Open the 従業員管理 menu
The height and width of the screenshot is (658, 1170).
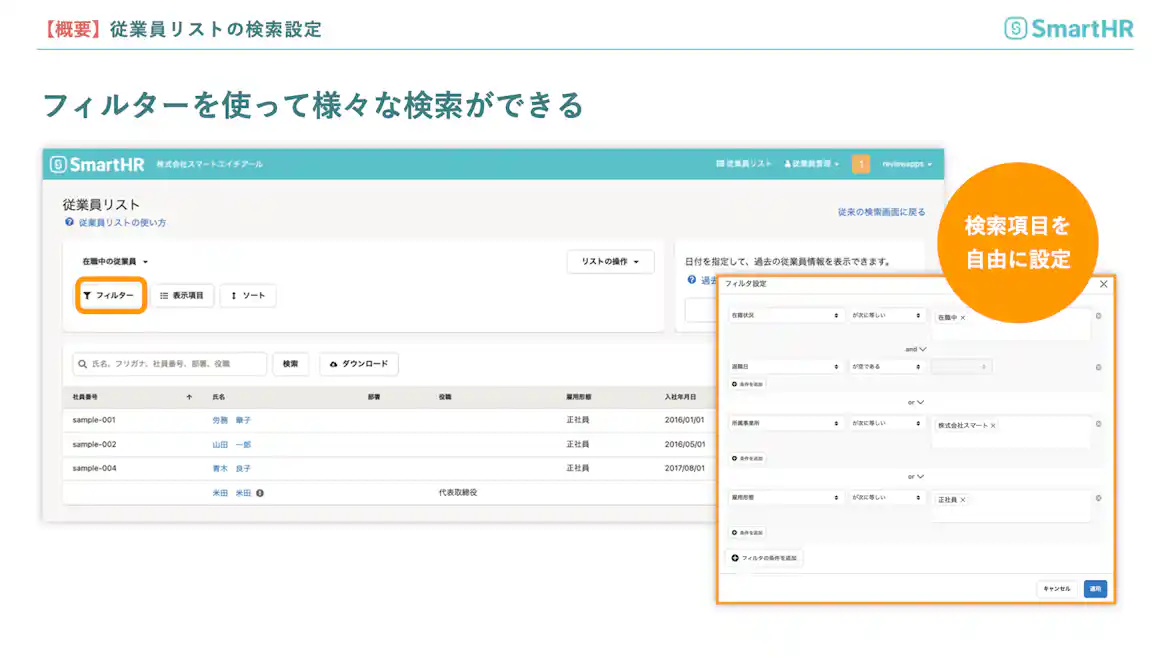point(811,163)
